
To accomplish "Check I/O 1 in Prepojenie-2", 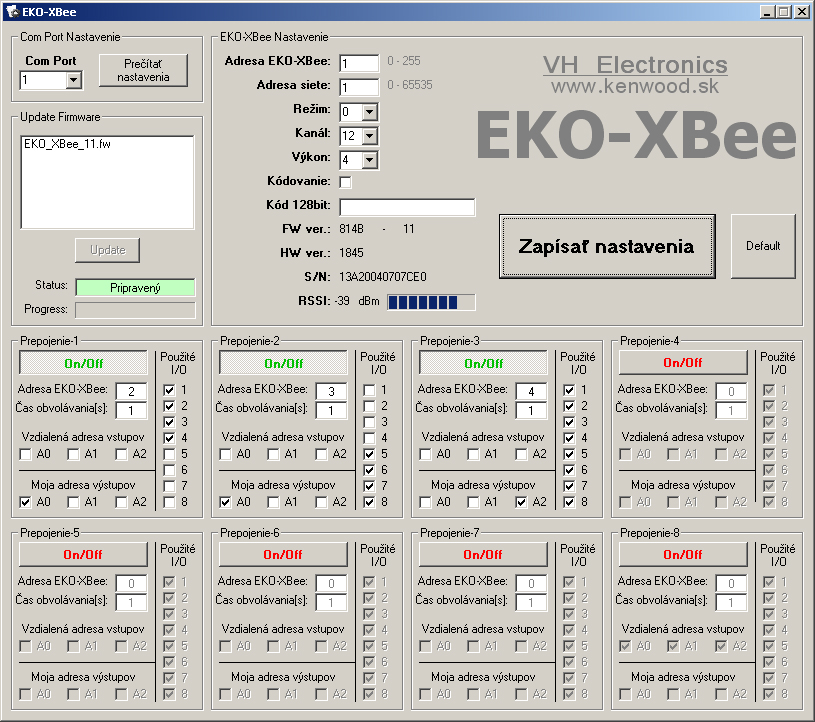I will [x=369, y=390].
